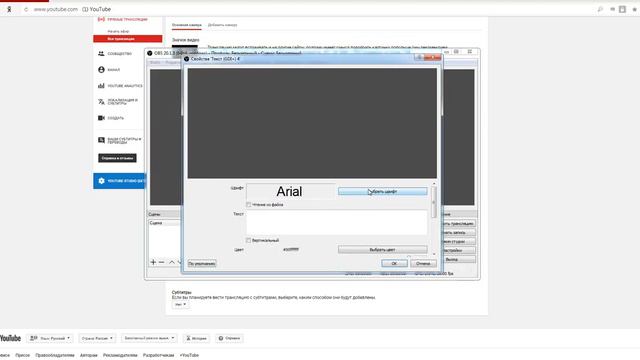The image size is (640, 360).
Task: Enable the Чтение из файла checkbox
Action: (x=249, y=204)
